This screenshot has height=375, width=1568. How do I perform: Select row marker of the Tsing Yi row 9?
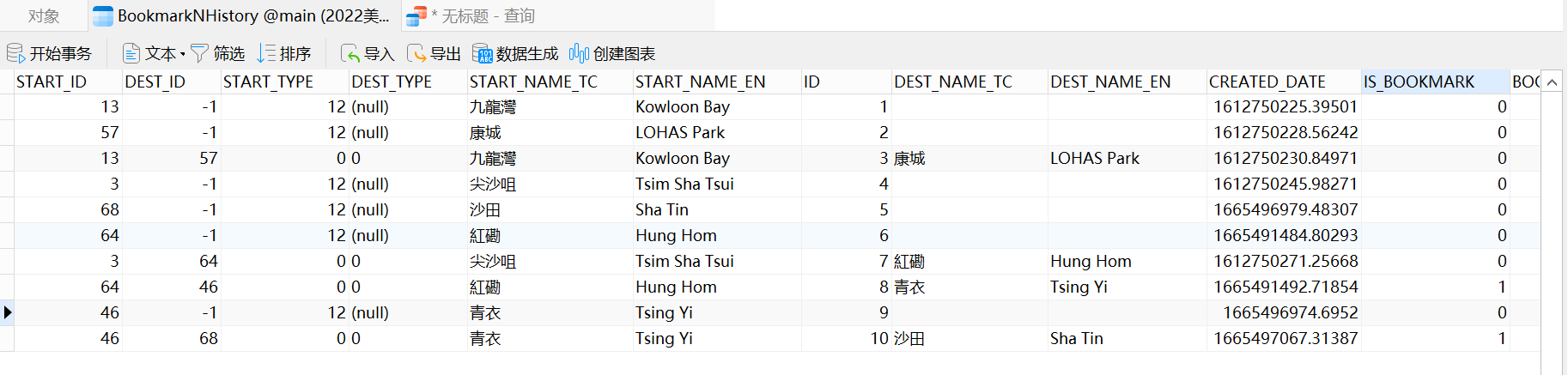7,312
